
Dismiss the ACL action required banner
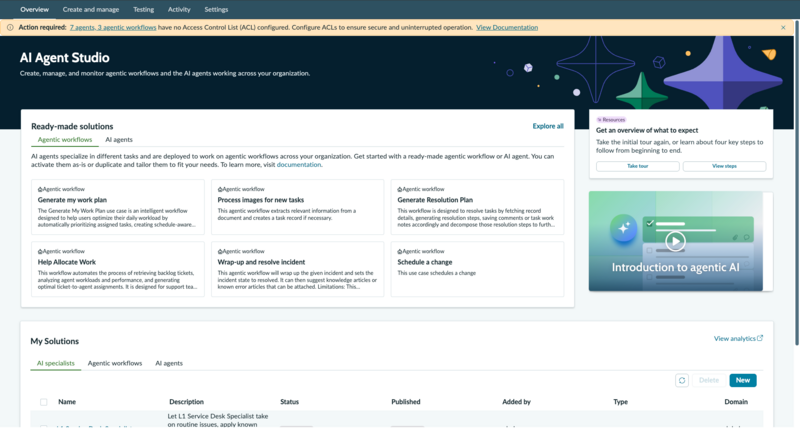point(783,28)
